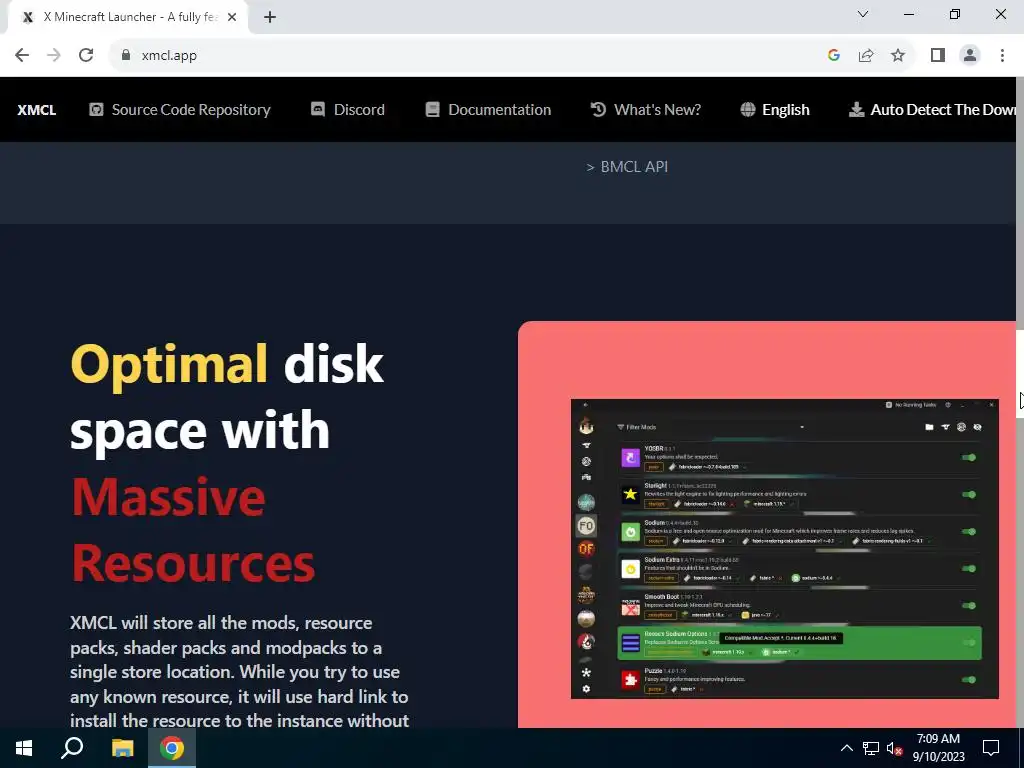Bookmark this page with star icon
This screenshot has width=1024, height=768.
(x=898, y=56)
